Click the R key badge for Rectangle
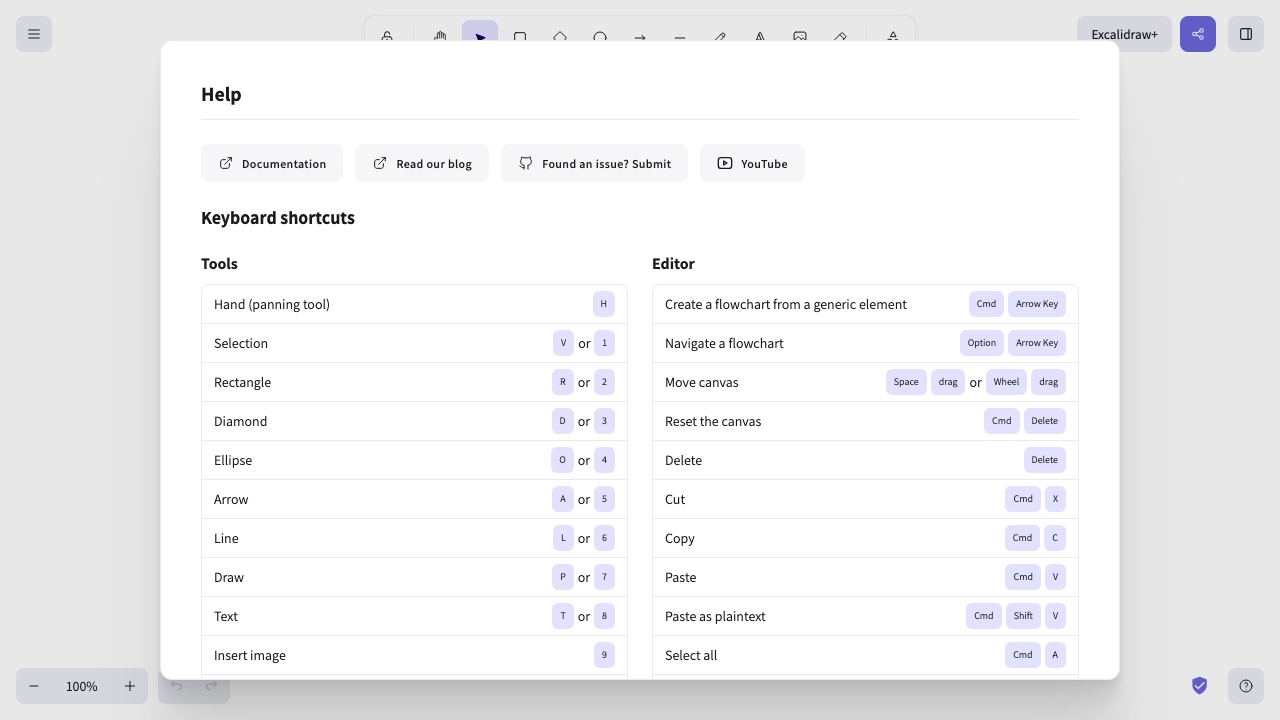Screen dimensions: 1280x720 pyautogui.click(x=563, y=382)
